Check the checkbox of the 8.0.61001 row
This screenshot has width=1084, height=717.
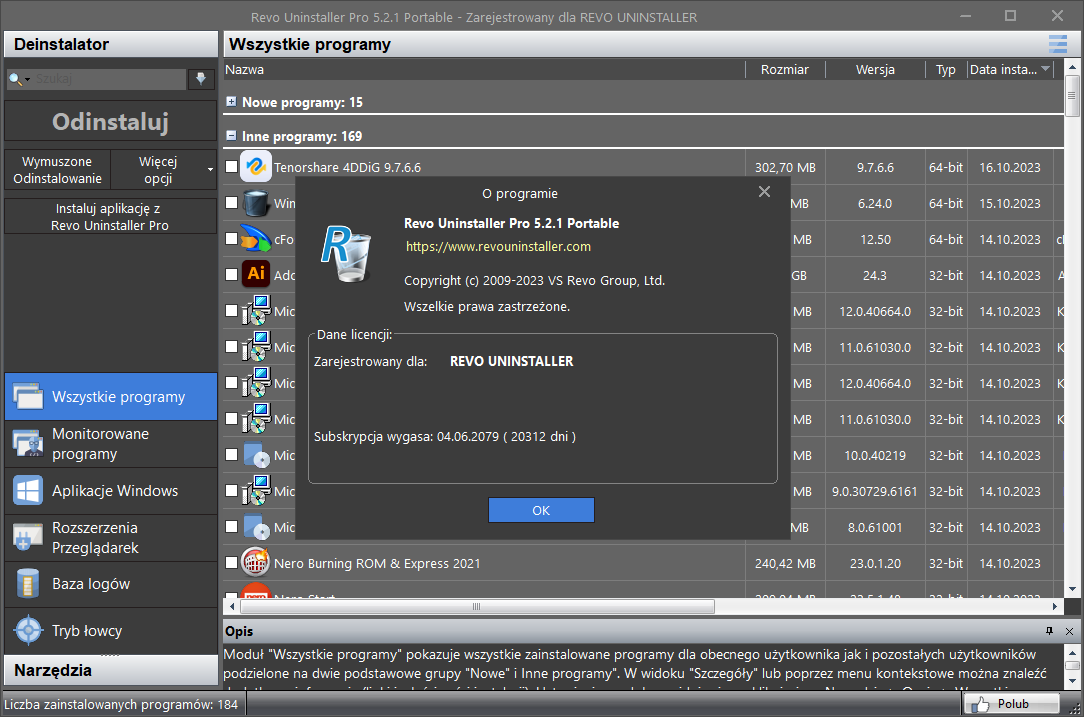232,526
